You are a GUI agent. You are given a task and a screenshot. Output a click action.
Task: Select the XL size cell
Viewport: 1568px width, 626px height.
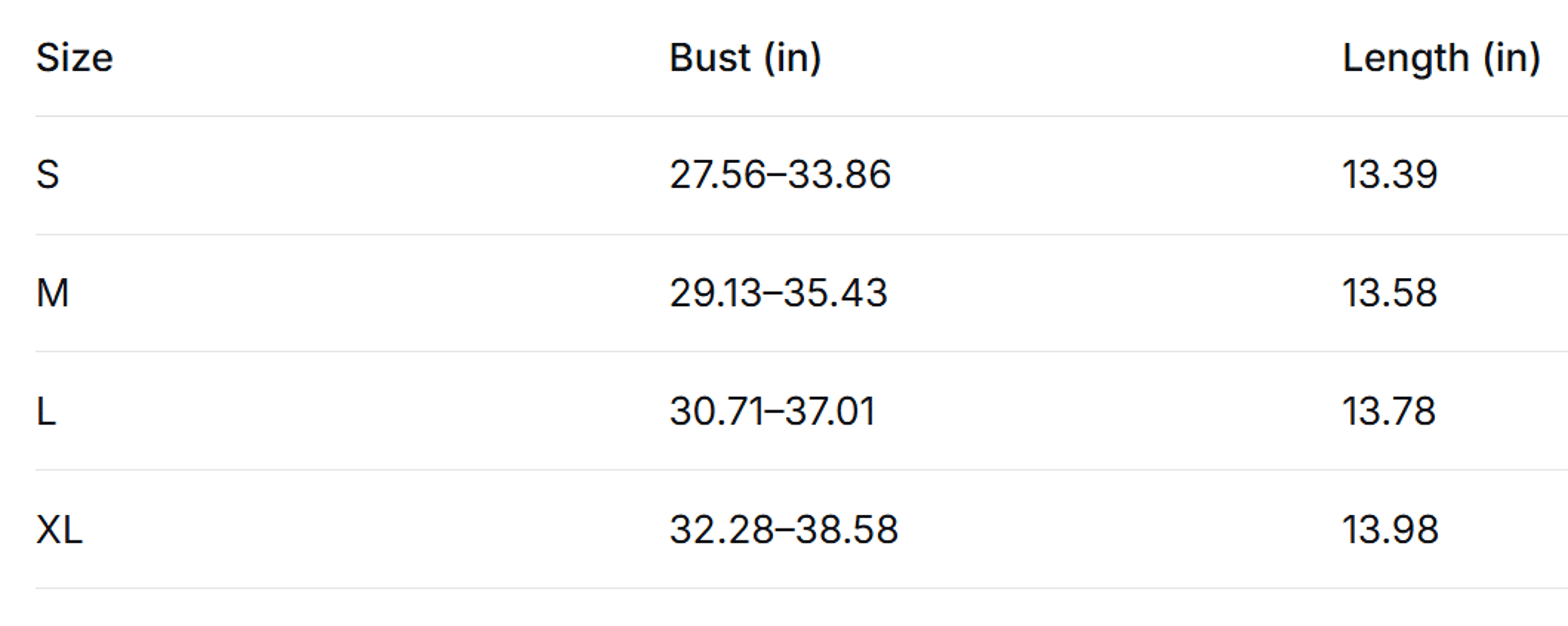point(59,529)
